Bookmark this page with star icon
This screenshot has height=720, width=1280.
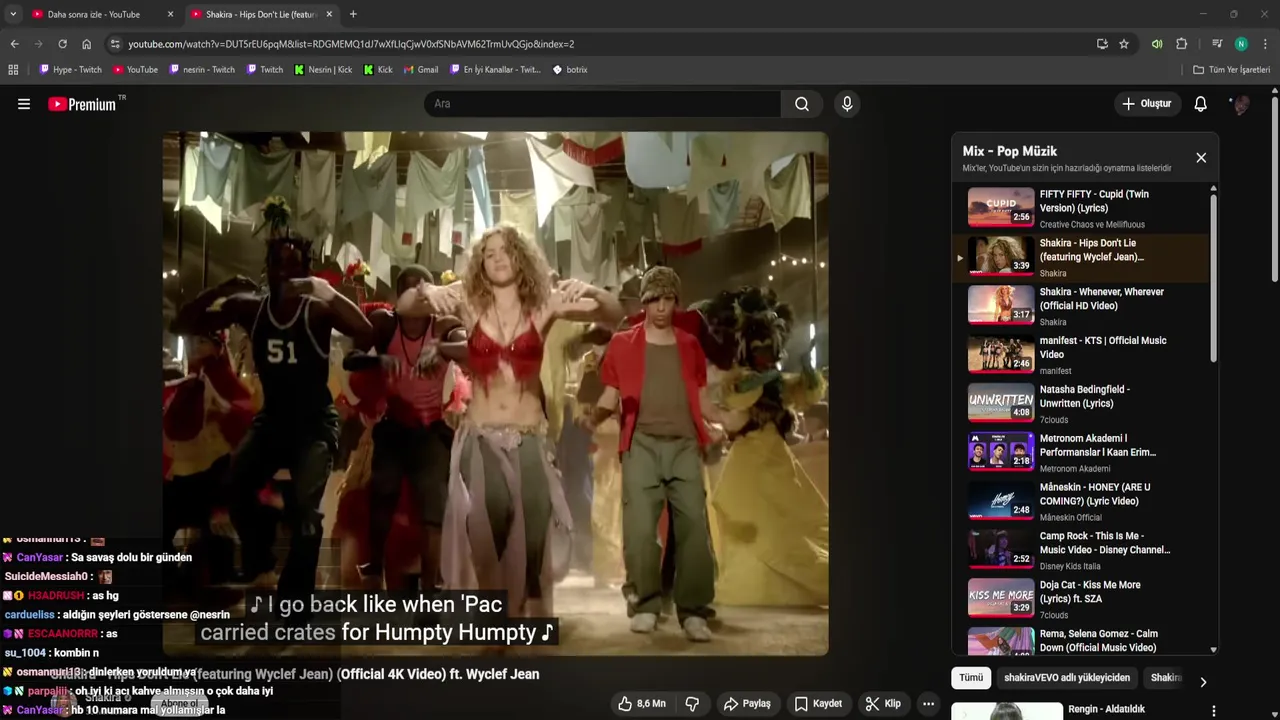point(1124,44)
